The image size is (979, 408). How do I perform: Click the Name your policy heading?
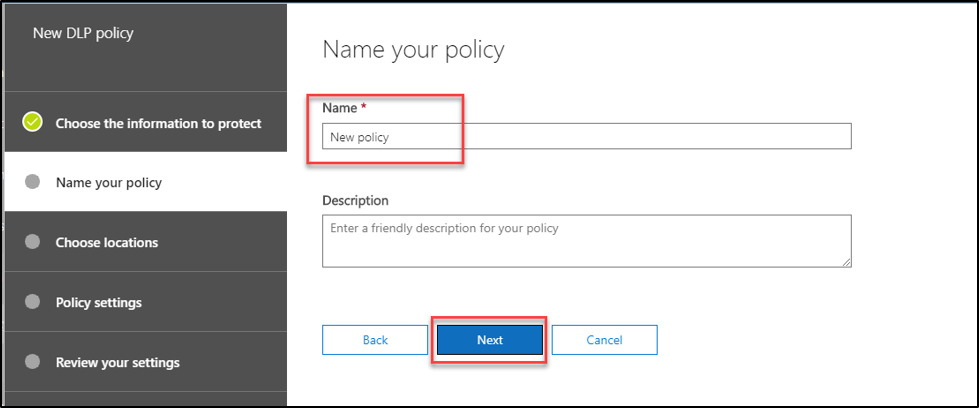(x=413, y=49)
